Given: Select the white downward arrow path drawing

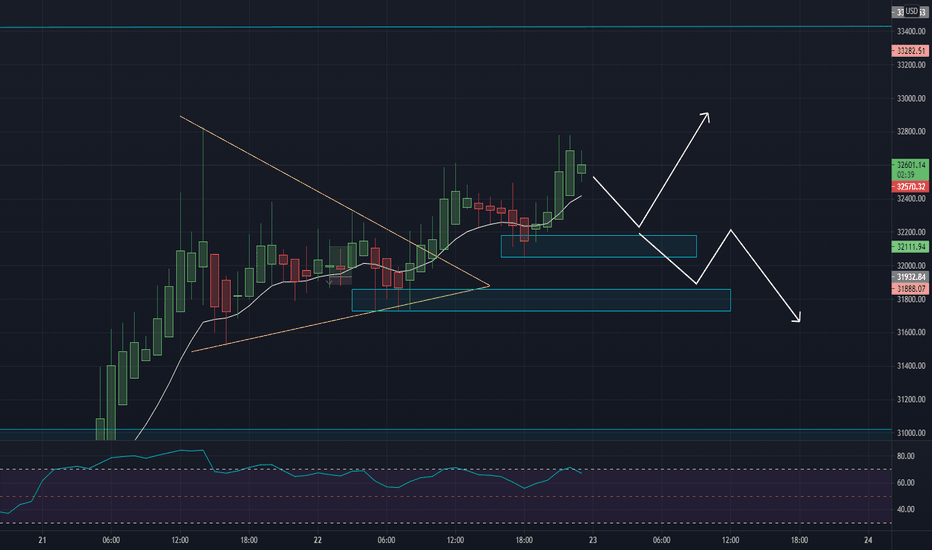Looking at the screenshot, I should pos(767,276).
